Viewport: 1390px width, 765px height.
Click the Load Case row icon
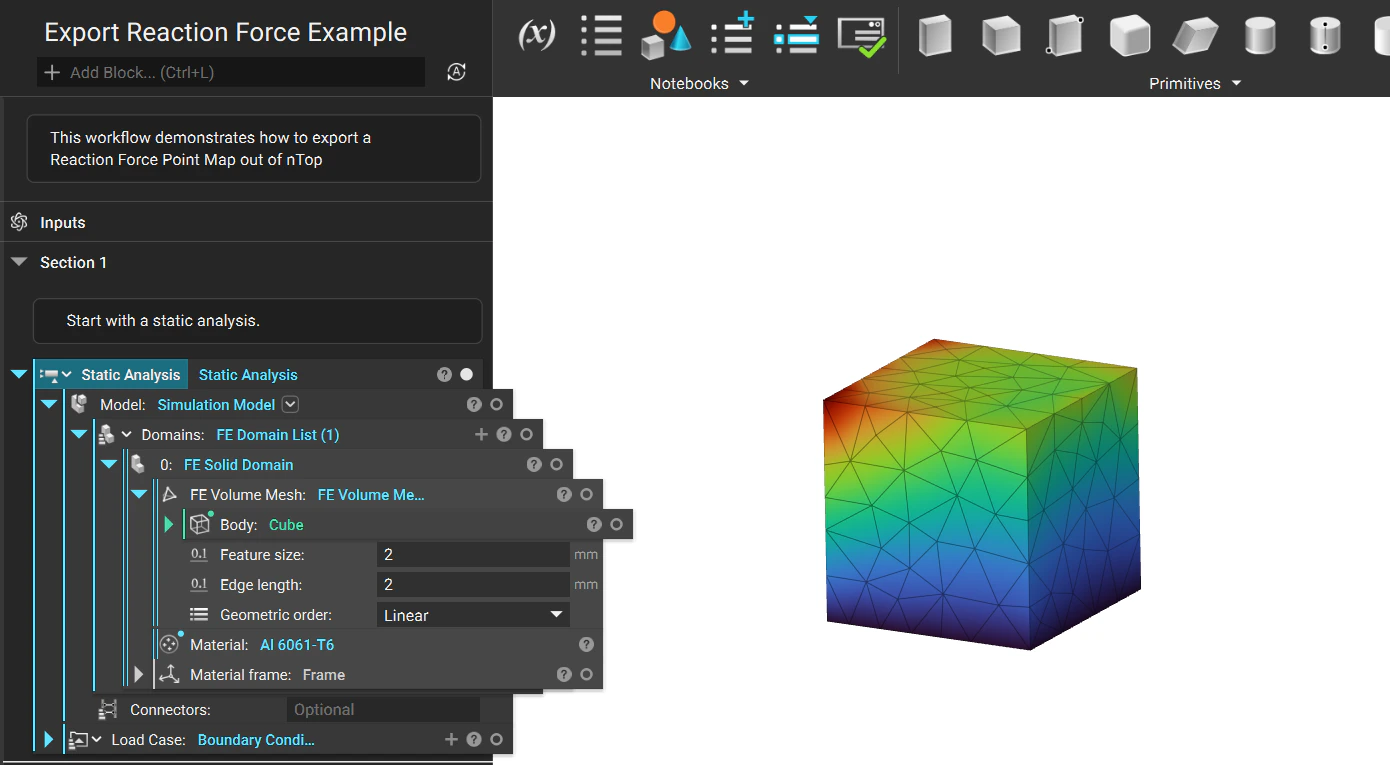[x=78, y=740]
